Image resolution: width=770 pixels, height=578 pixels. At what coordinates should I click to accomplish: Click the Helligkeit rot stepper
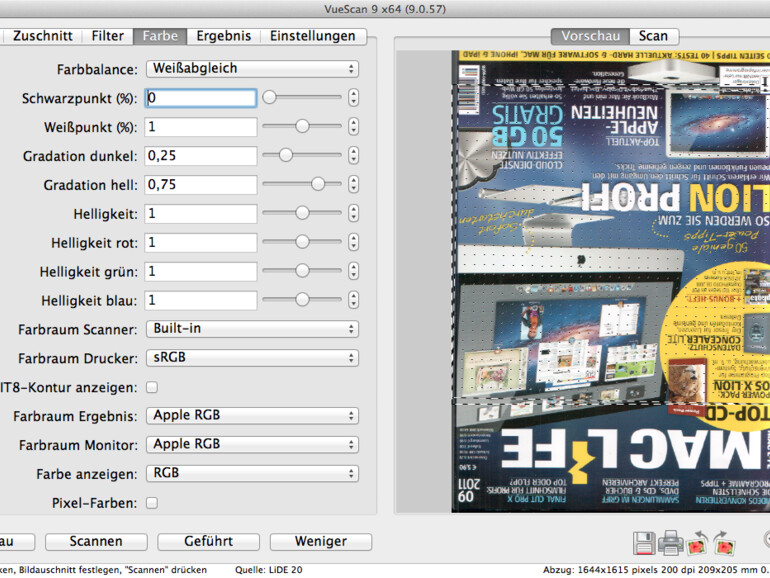click(x=353, y=242)
